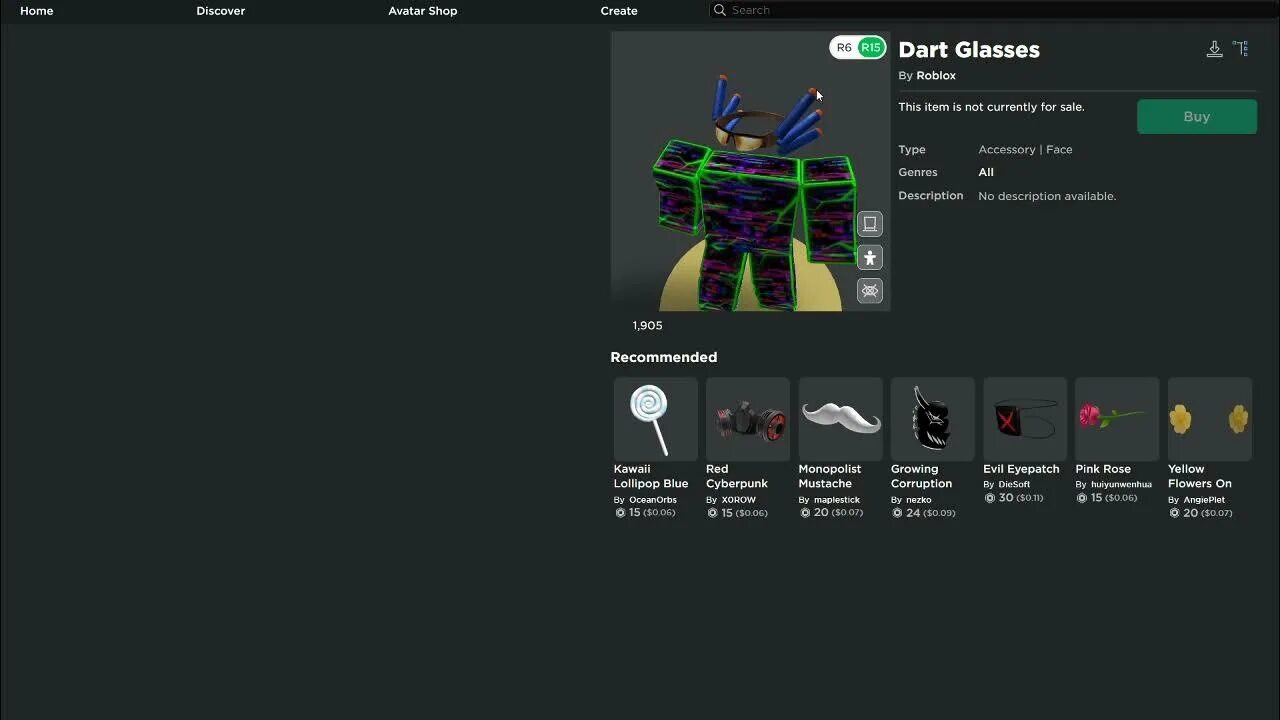Open creator OceanOrbs link
Screen dimensions: 1280x720
pos(653,500)
